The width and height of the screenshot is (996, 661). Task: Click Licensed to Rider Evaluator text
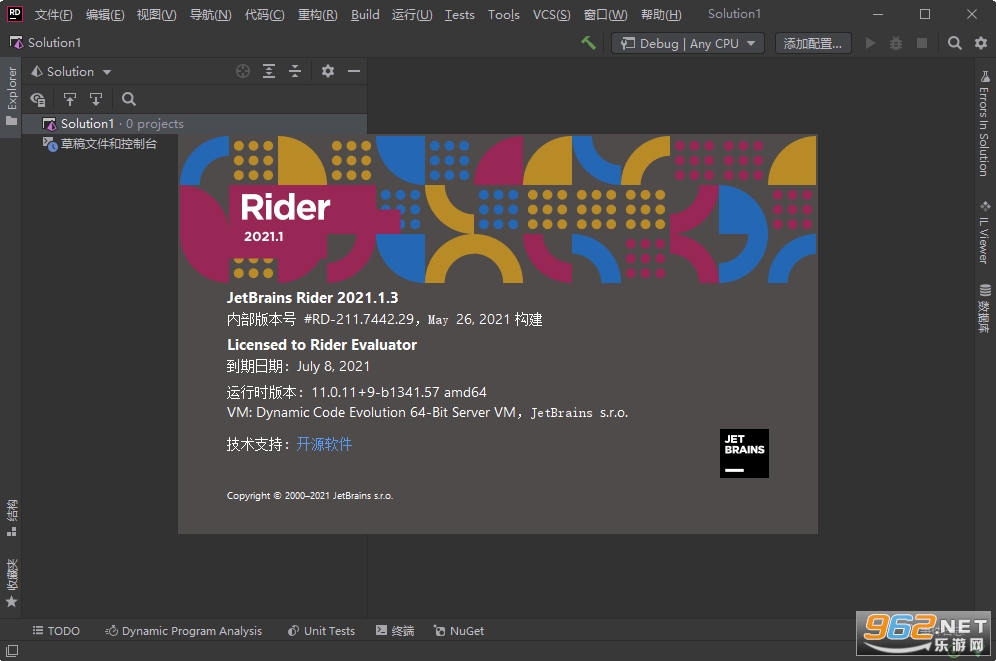(322, 345)
